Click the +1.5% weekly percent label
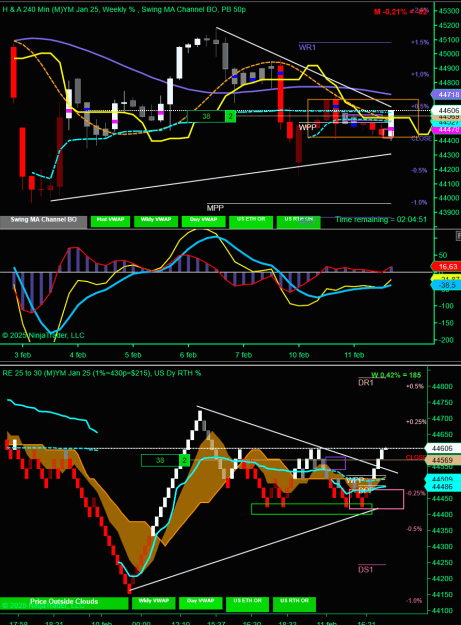 (420, 42)
